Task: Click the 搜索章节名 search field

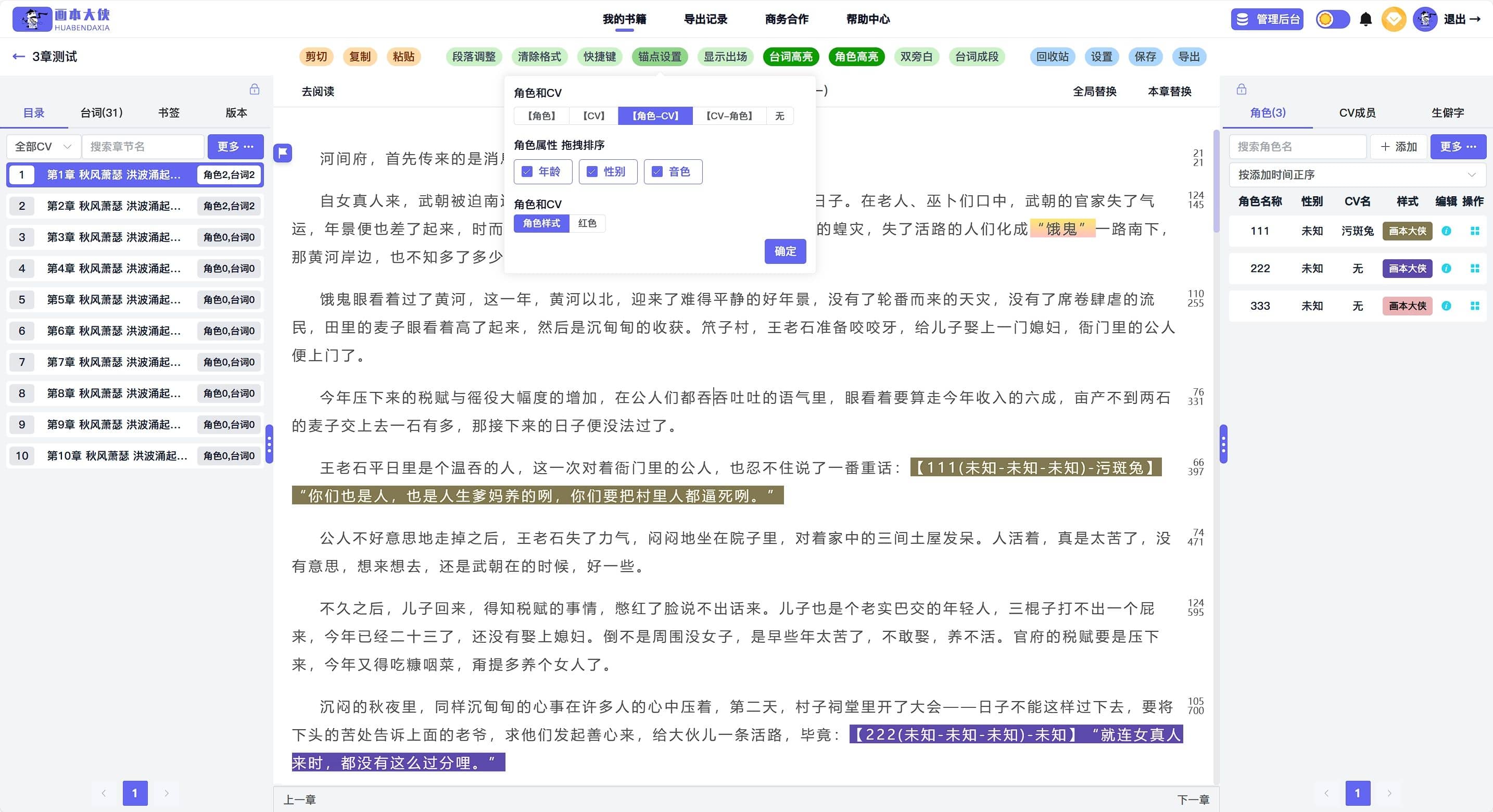Action: coord(143,147)
